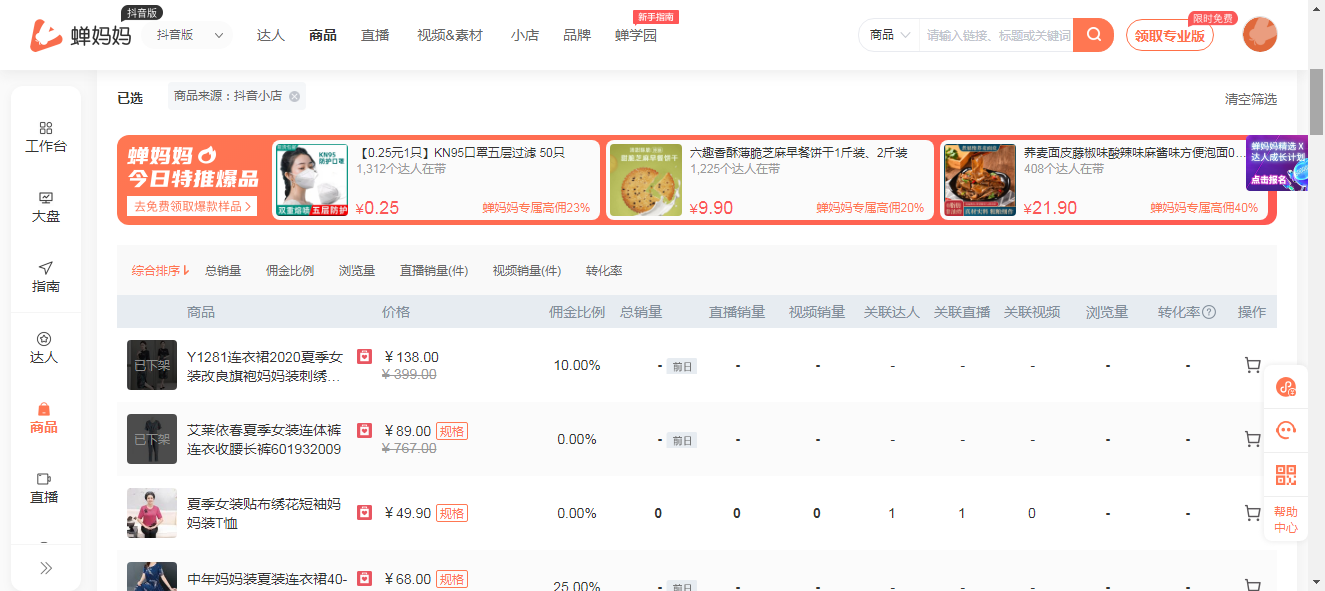Open 视频&素材 in the top navigation

(x=450, y=35)
